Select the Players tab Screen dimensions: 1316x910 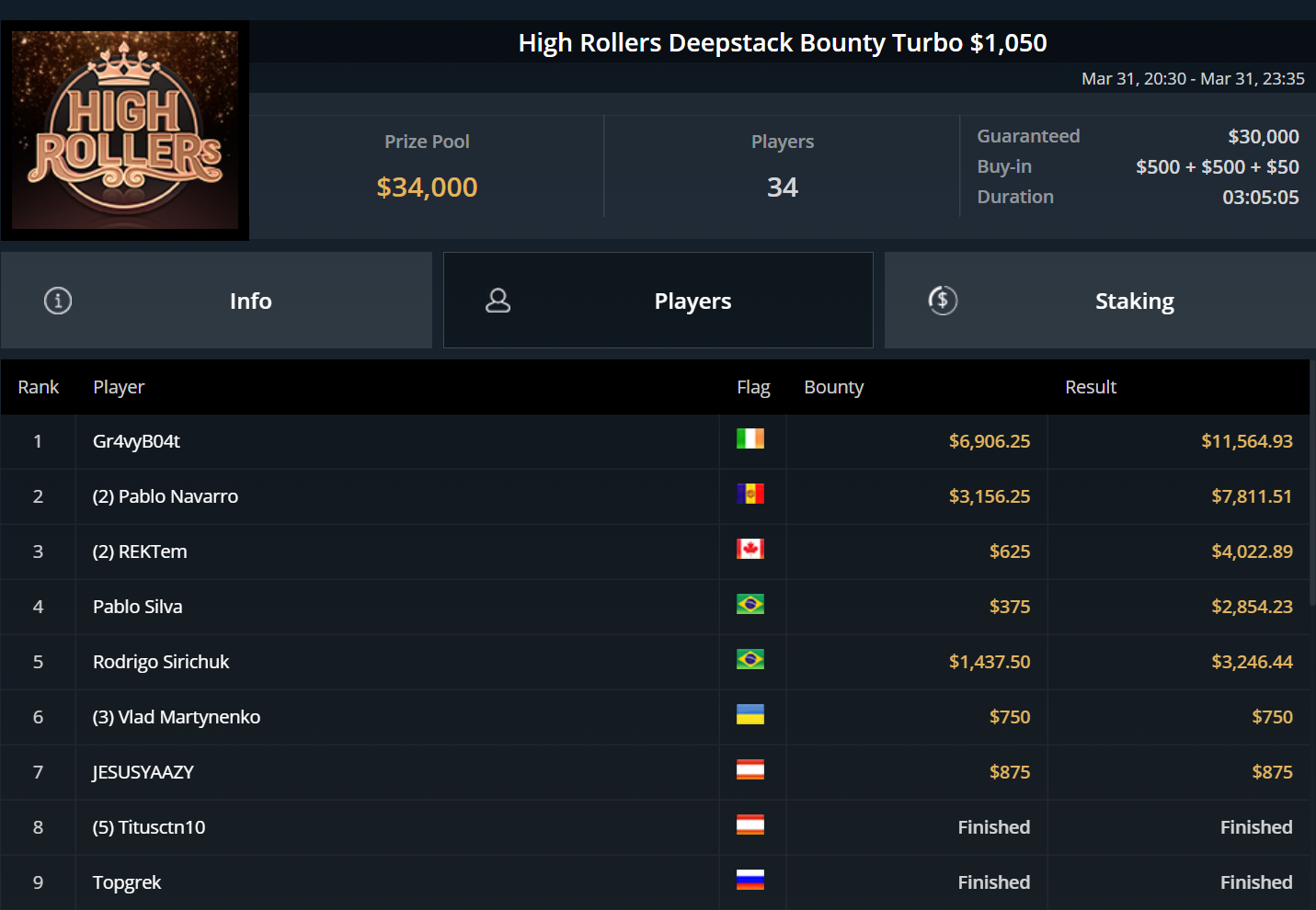[692, 301]
